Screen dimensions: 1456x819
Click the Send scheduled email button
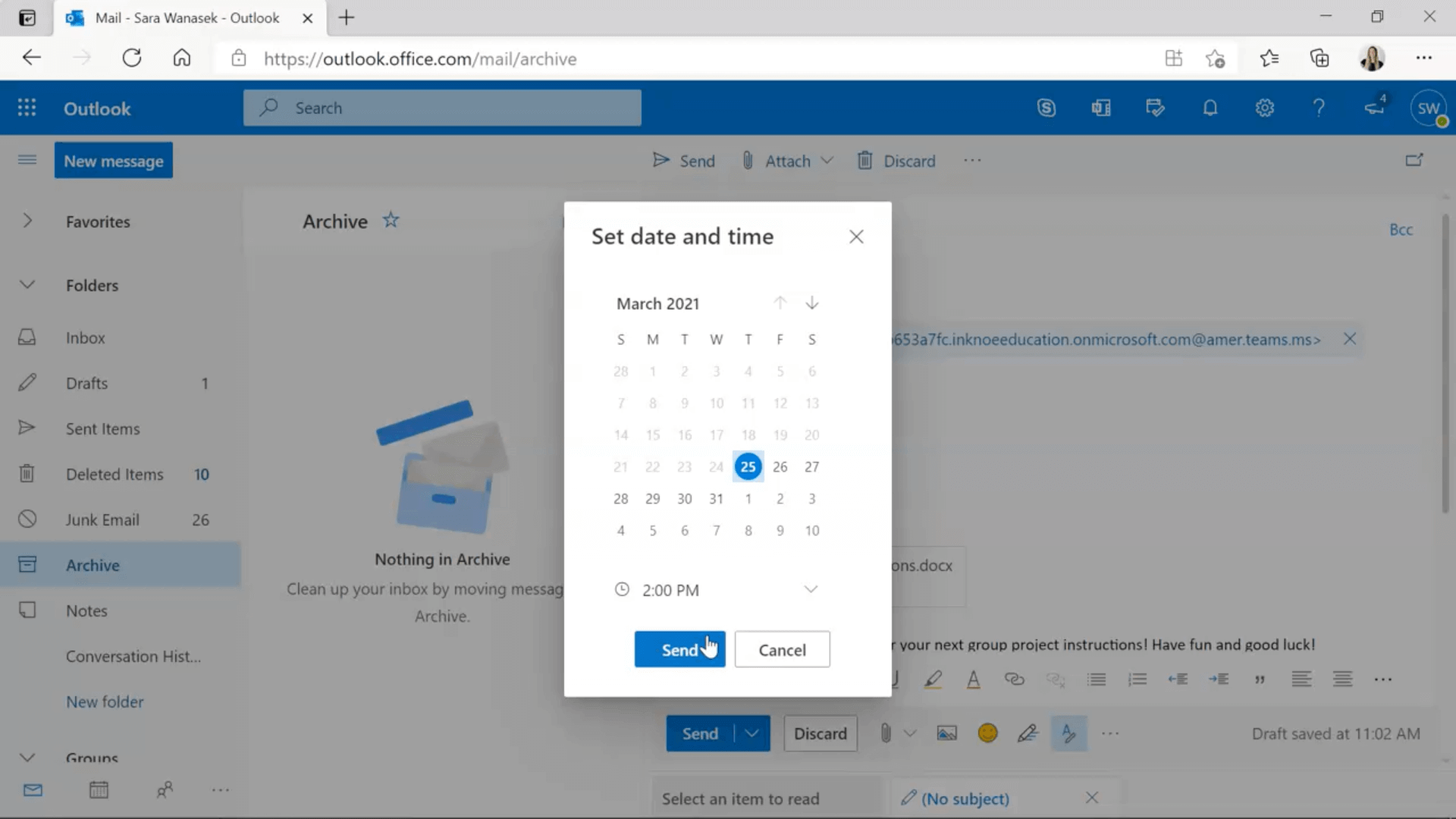pyautogui.click(x=680, y=649)
